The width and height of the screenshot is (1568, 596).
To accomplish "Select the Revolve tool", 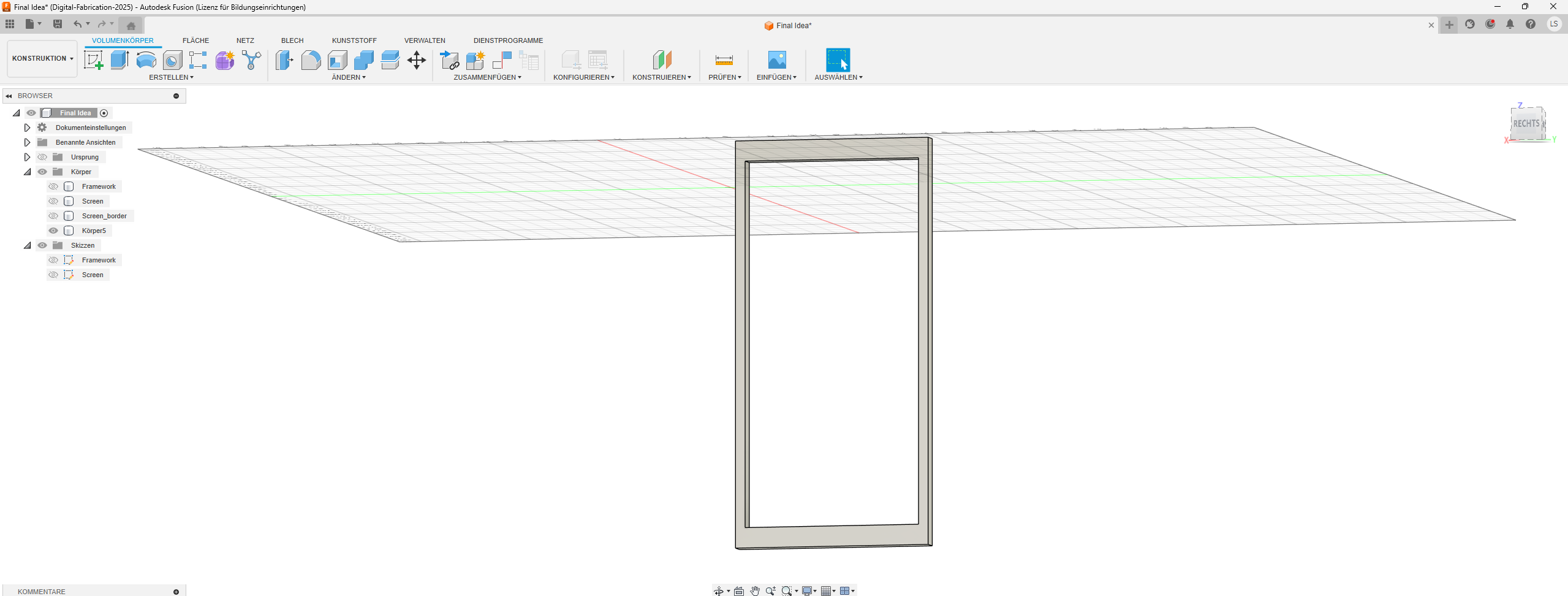I will (146, 60).
